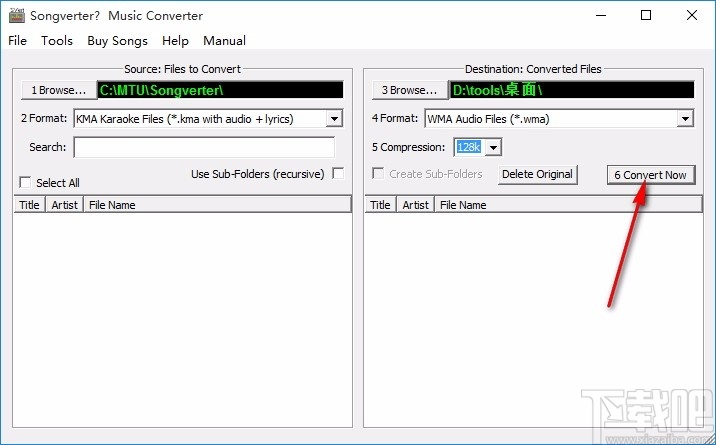Screen dimensions: 716x445
Task: Click into the Search input field
Action: (204, 147)
